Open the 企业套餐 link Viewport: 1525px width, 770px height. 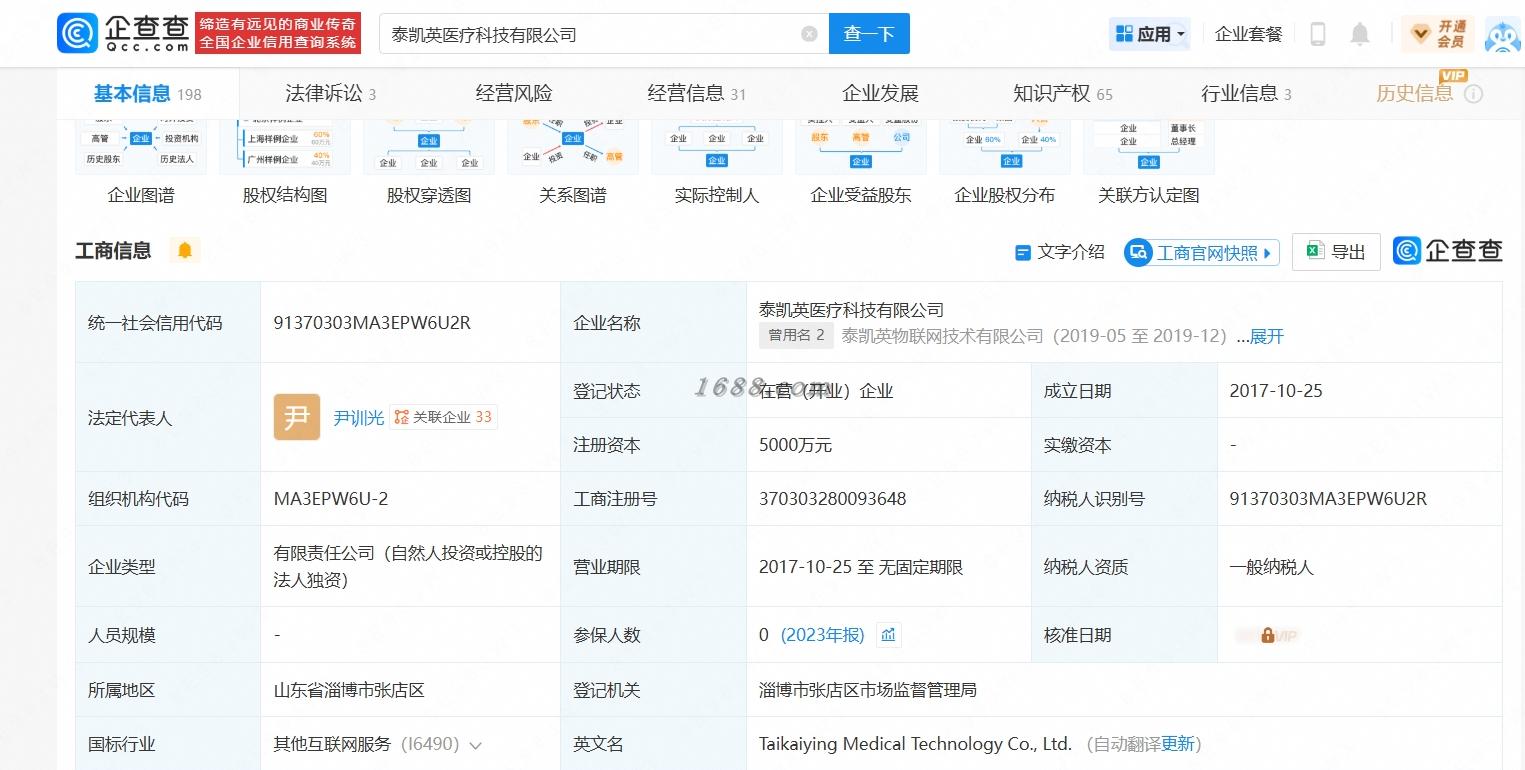1248,34
